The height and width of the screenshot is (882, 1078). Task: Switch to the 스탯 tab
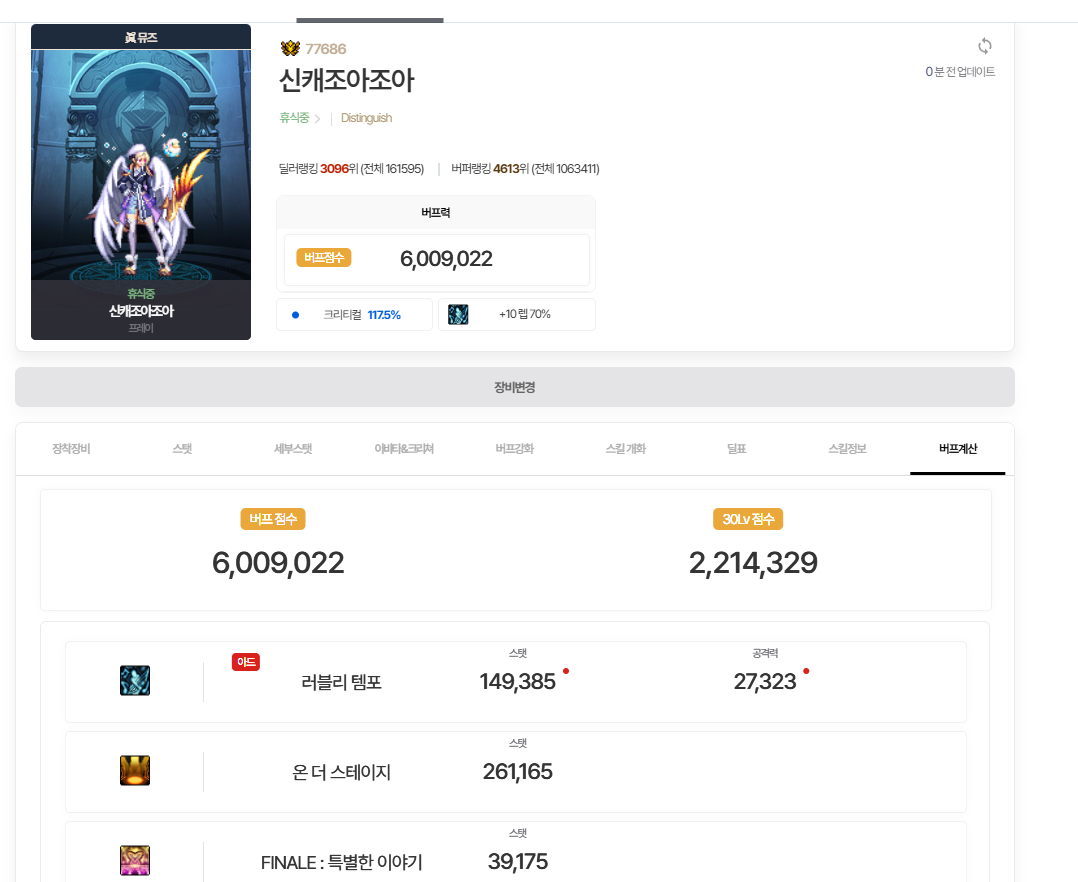point(182,449)
